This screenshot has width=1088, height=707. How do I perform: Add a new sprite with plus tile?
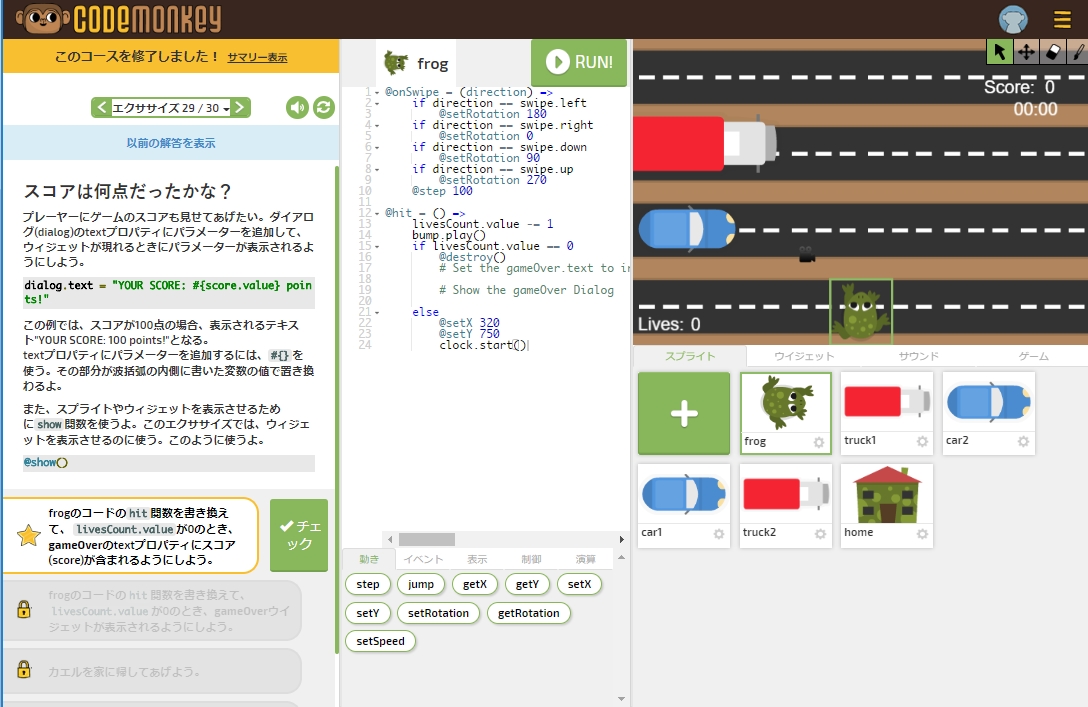[684, 414]
